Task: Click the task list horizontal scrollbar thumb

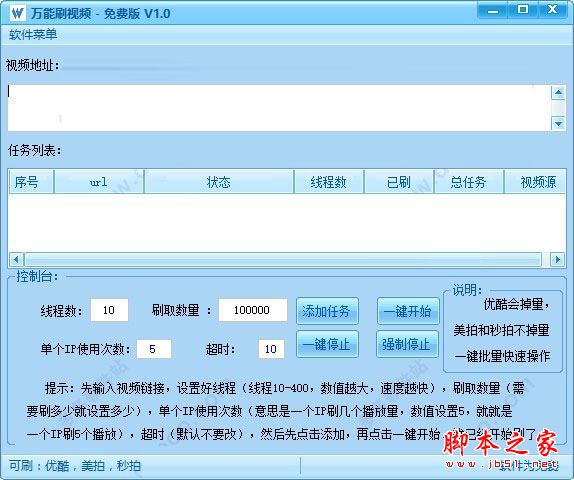Action: click(283, 260)
